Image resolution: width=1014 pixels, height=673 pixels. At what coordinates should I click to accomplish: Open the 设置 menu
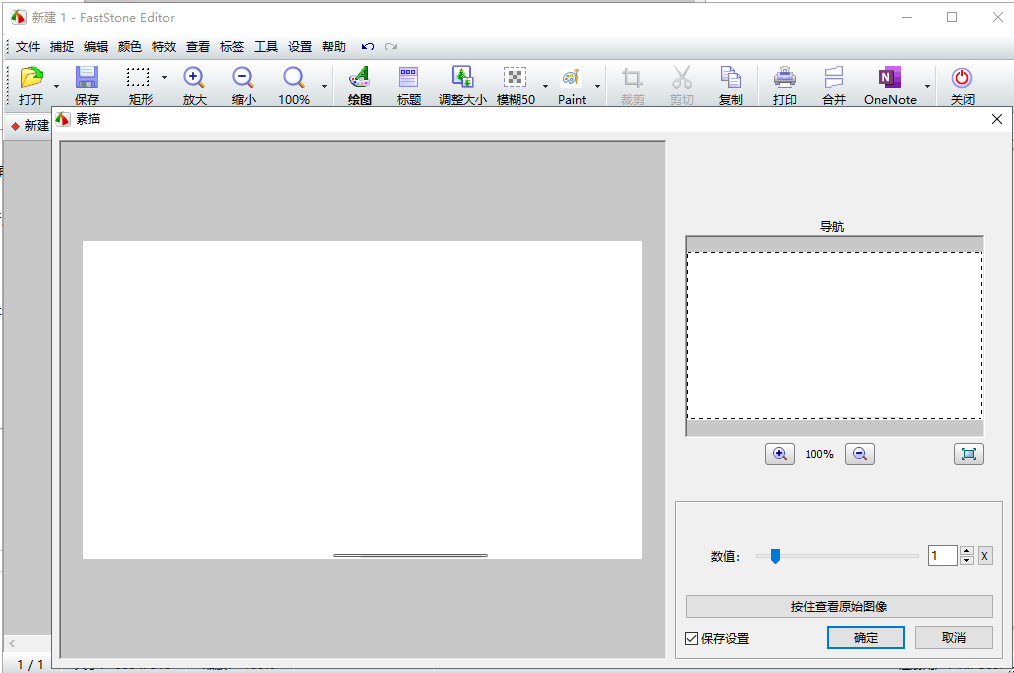[x=300, y=47]
